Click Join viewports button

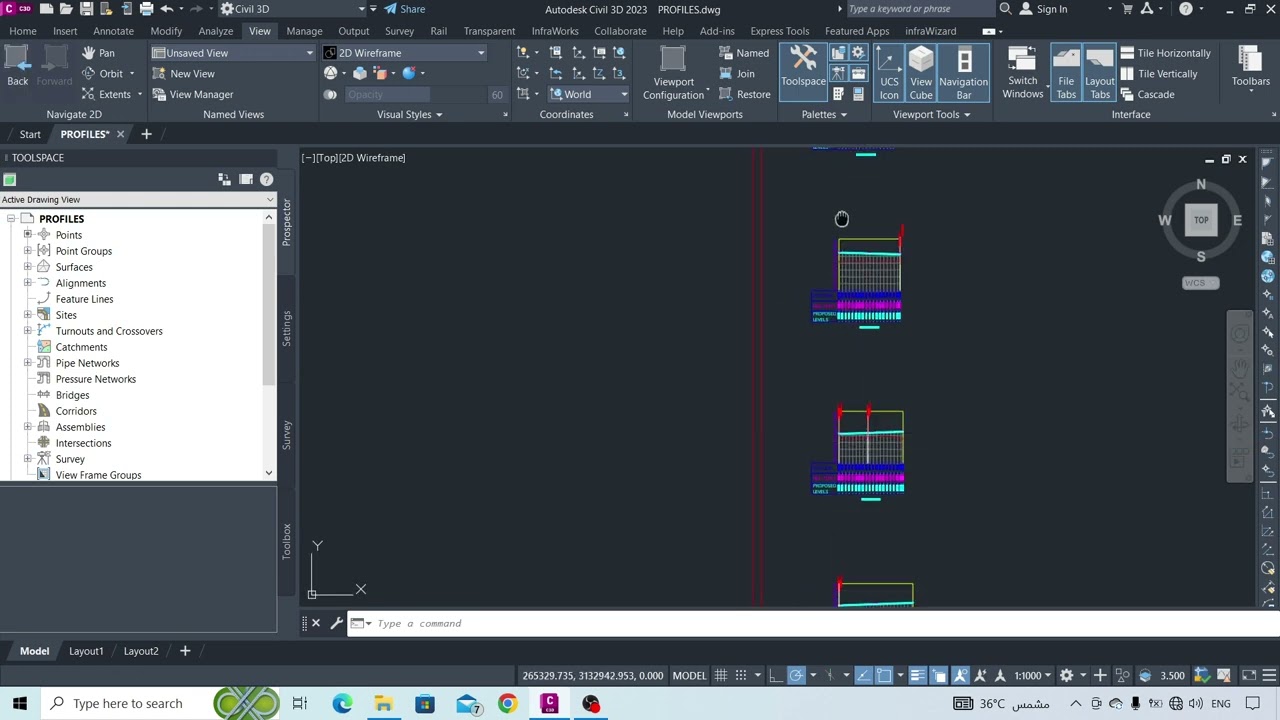coord(737,73)
